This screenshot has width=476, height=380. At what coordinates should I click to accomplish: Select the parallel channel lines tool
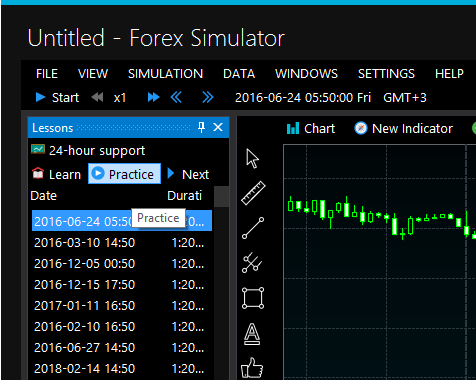tap(252, 263)
